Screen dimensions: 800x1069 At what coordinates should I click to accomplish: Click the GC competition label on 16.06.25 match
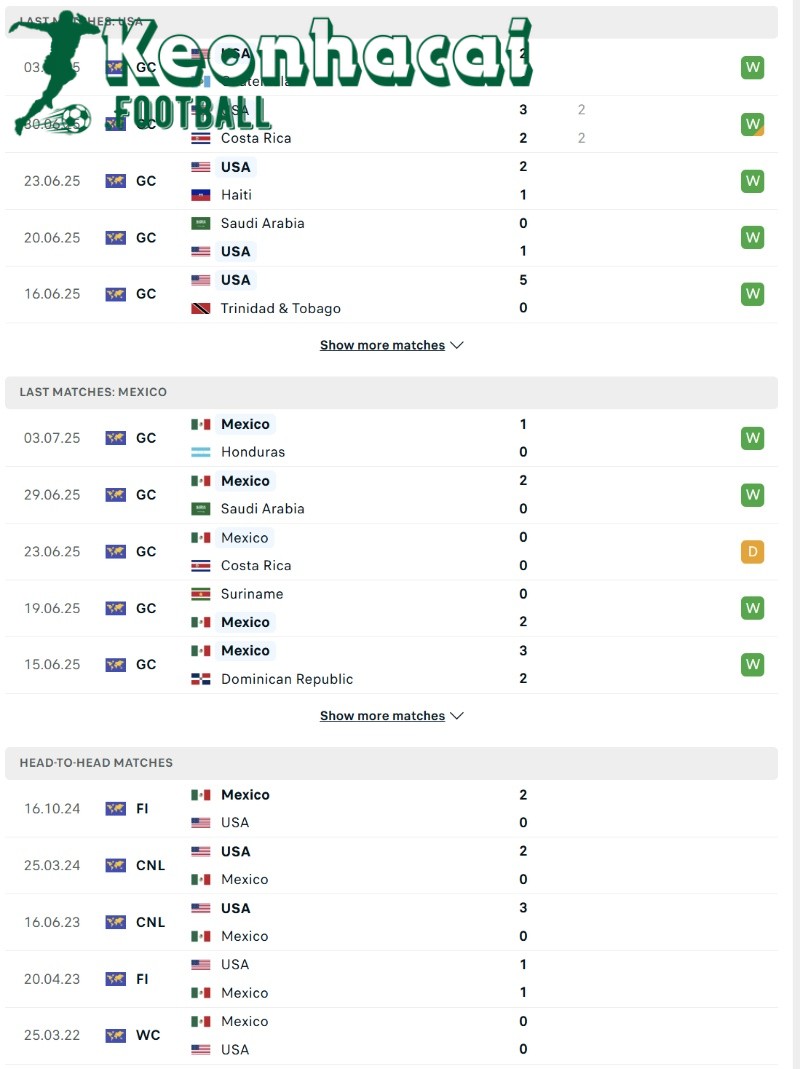tap(146, 294)
